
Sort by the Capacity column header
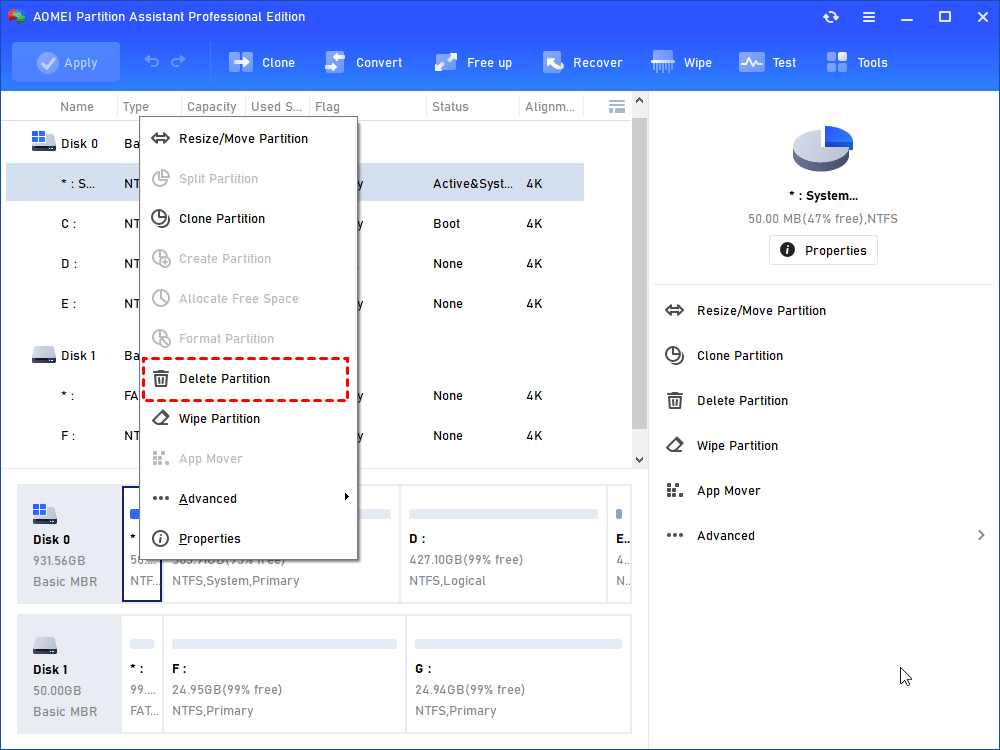point(212,107)
